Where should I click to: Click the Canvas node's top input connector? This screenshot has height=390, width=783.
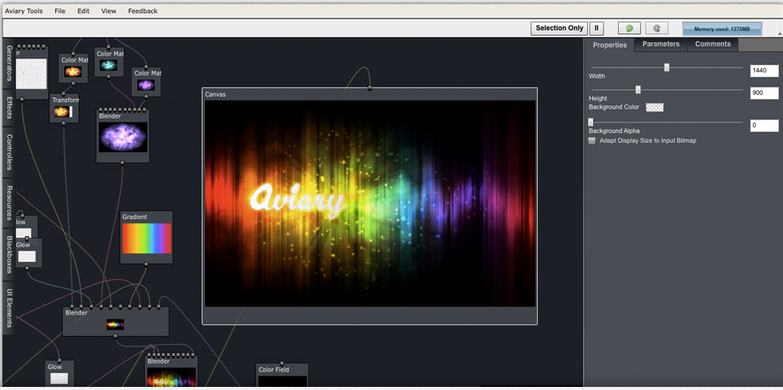[x=370, y=88]
